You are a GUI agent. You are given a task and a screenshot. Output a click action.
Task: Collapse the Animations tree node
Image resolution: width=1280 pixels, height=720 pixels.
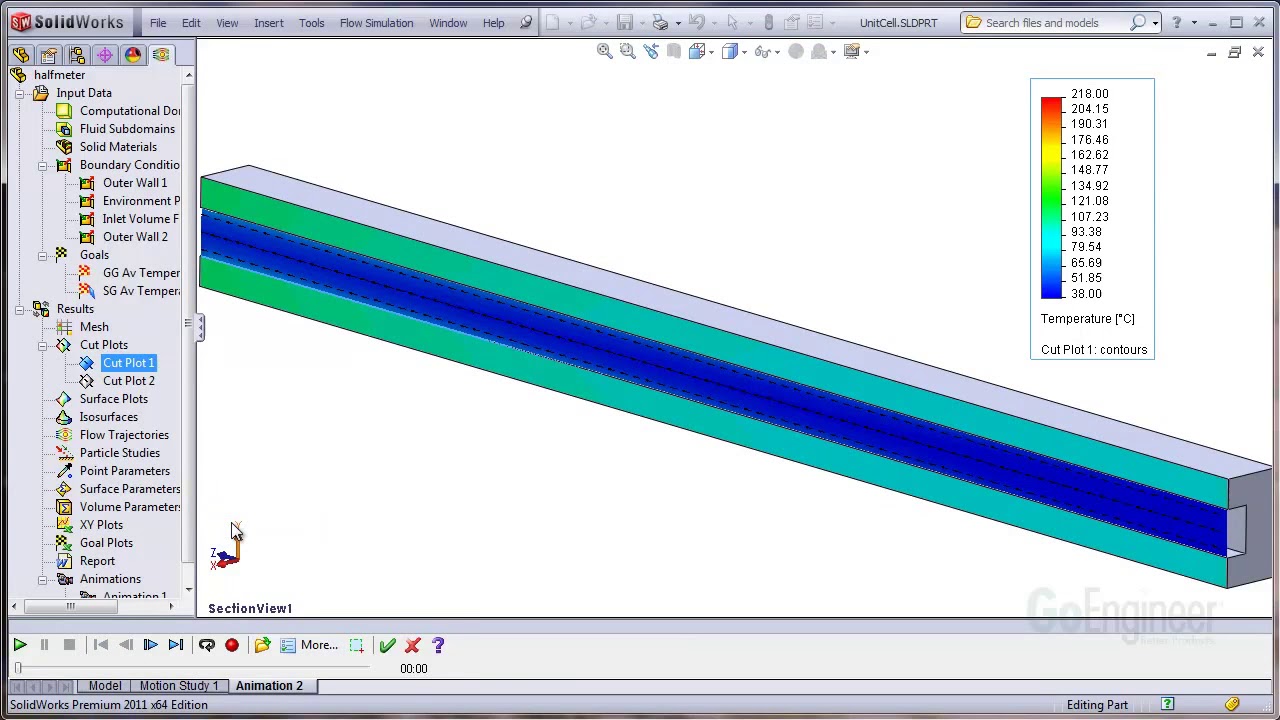(x=42, y=579)
